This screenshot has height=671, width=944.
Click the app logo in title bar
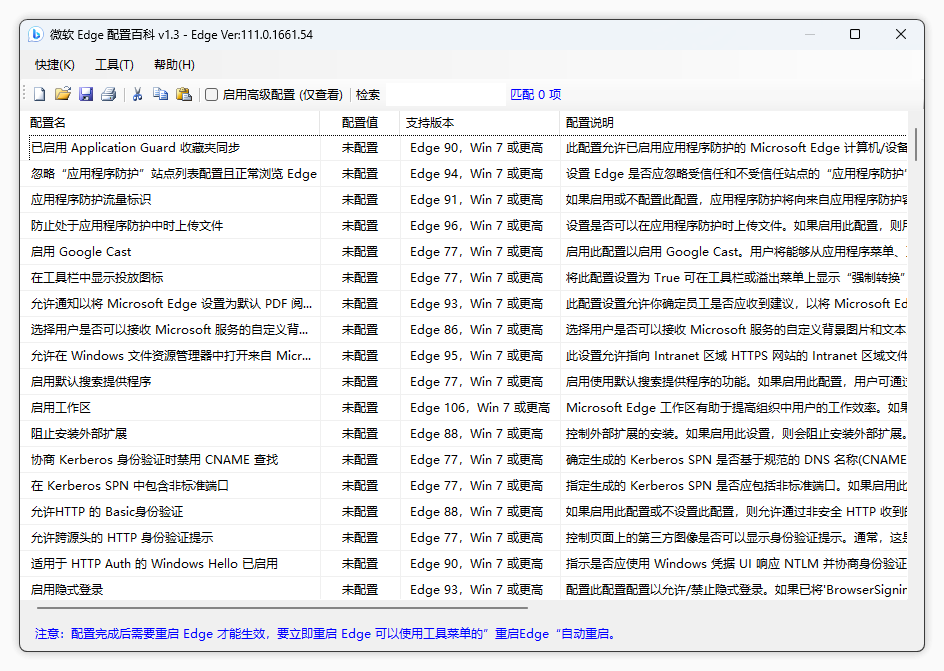pyautogui.click(x=36, y=34)
